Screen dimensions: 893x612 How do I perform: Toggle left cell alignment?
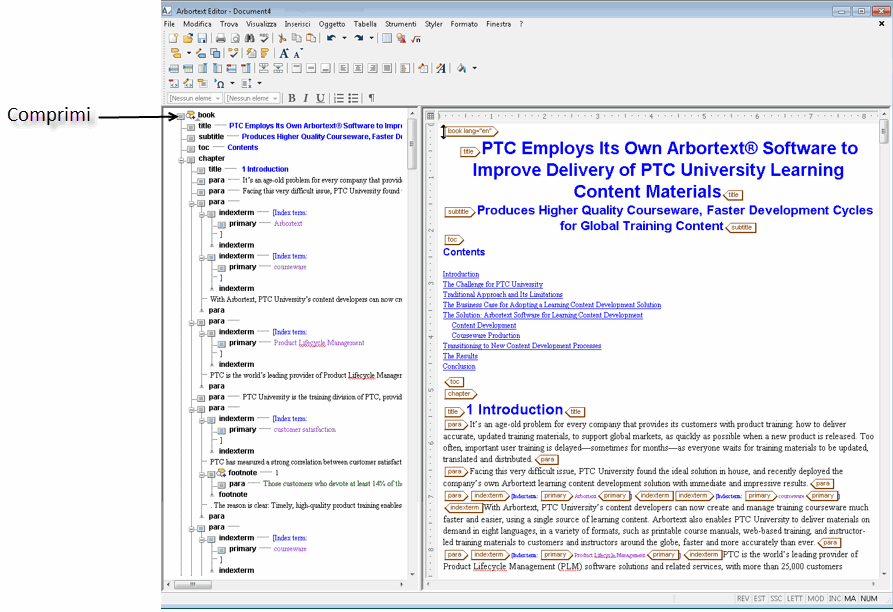[343, 68]
